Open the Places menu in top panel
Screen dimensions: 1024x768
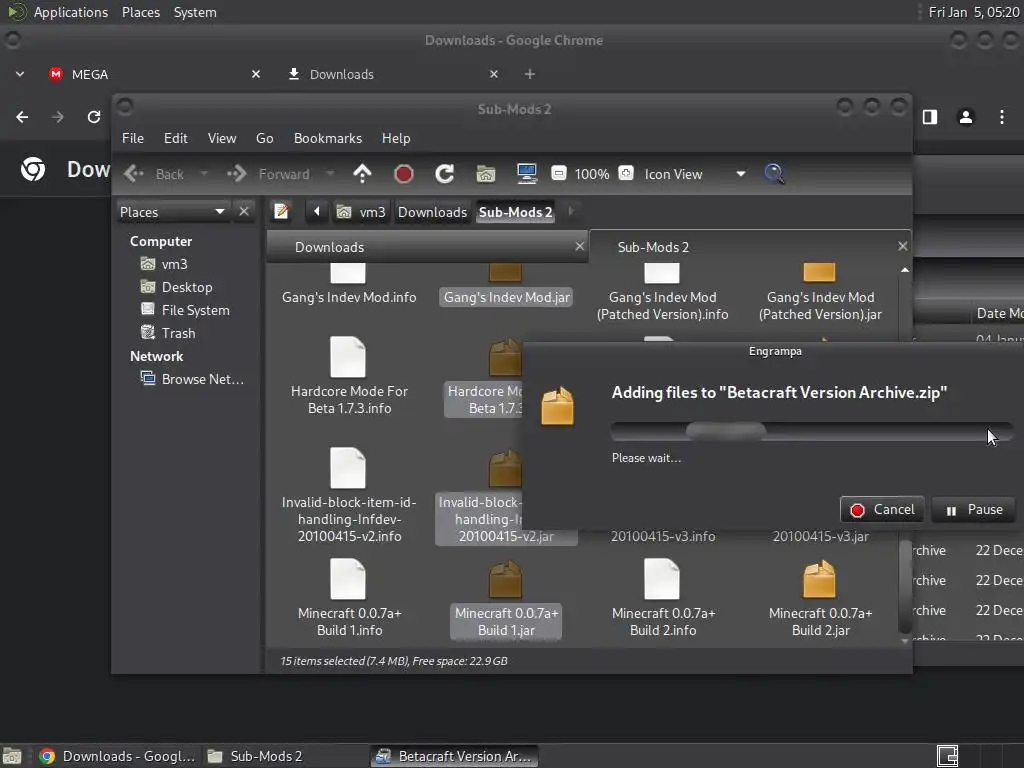(x=140, y=12)
